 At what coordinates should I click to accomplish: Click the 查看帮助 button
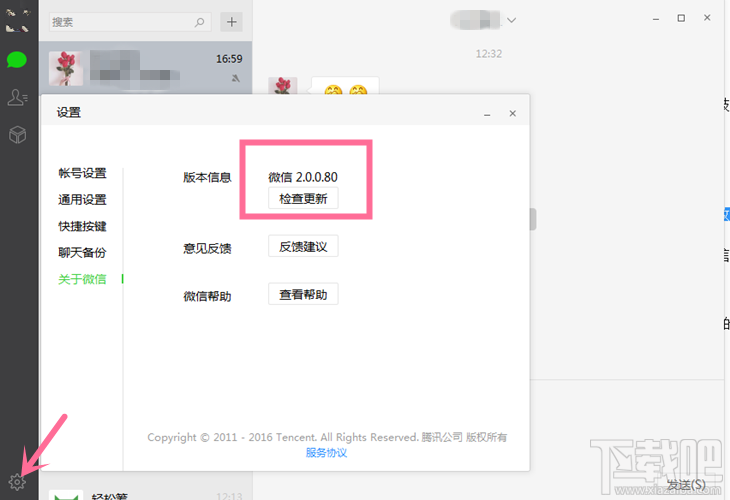pos(303,295)
